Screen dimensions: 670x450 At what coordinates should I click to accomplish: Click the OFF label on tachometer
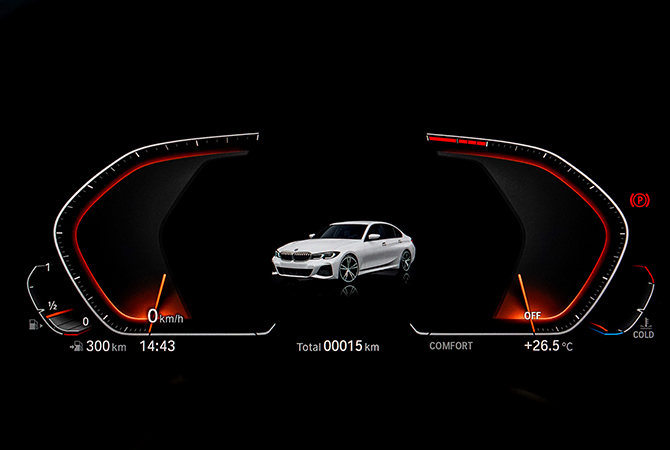point(532,316)
